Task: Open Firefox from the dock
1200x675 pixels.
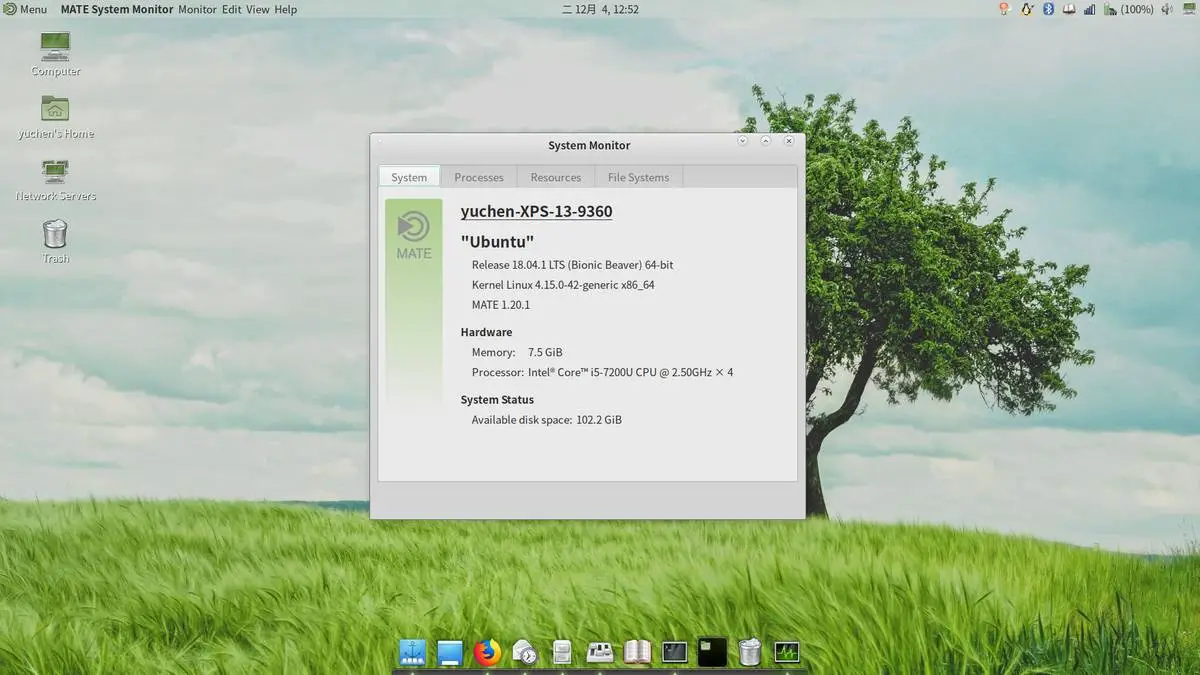Action: (x=487, y=653)
